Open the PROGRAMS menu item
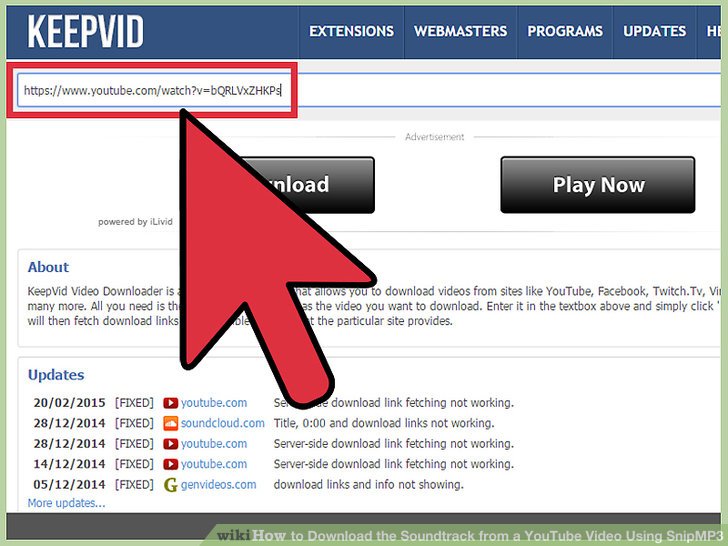This screenshot has height=546, width=728. (x=565, y=31)
